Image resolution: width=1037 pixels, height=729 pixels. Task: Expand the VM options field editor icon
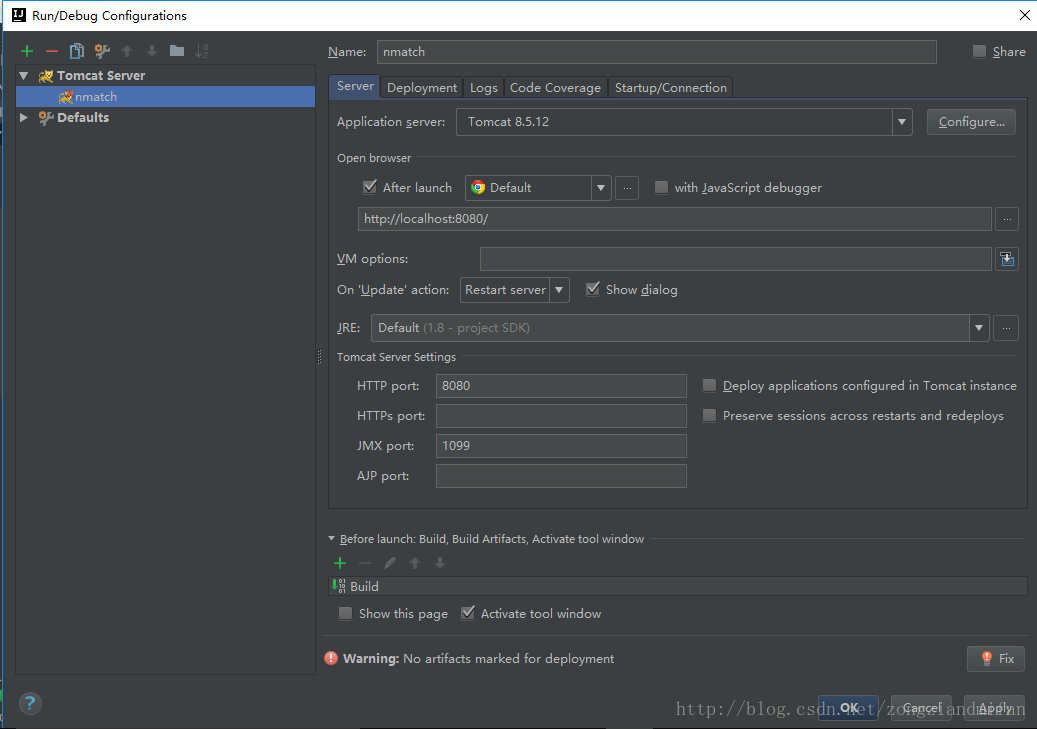1007,259
